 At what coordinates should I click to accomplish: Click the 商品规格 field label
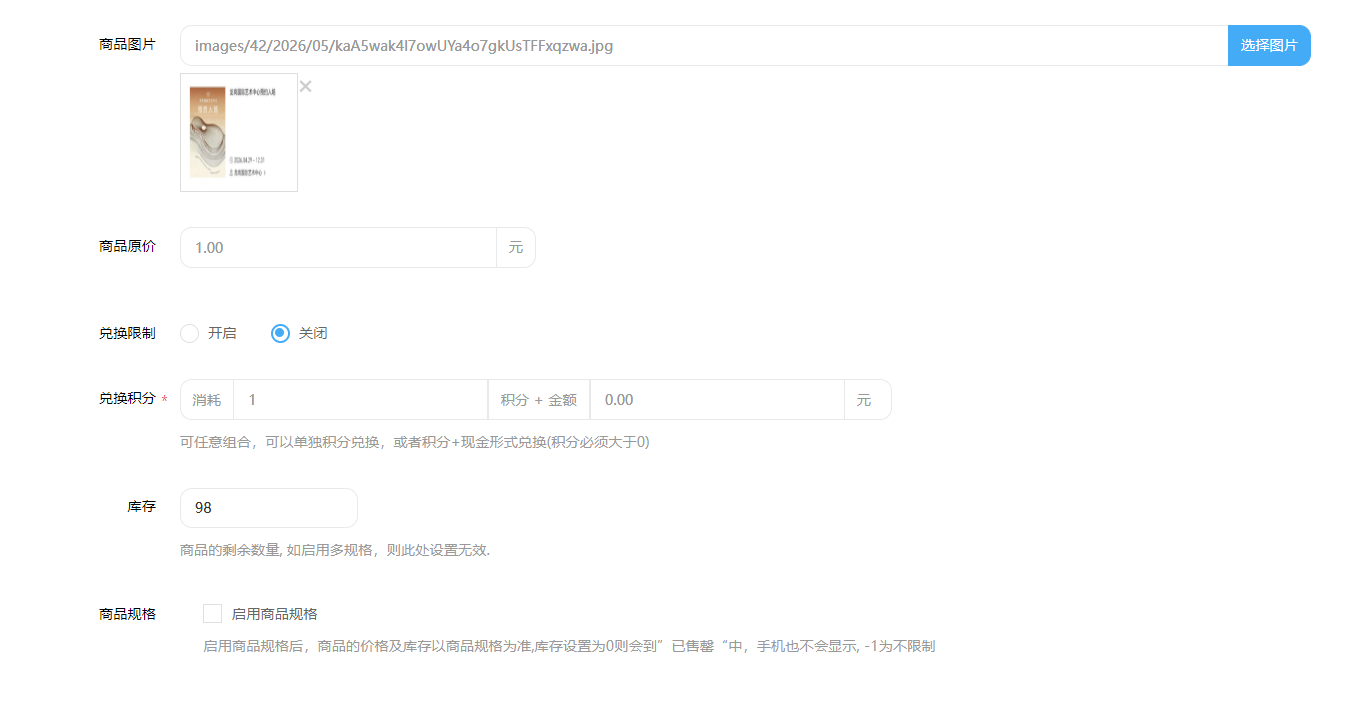point(127,614)
